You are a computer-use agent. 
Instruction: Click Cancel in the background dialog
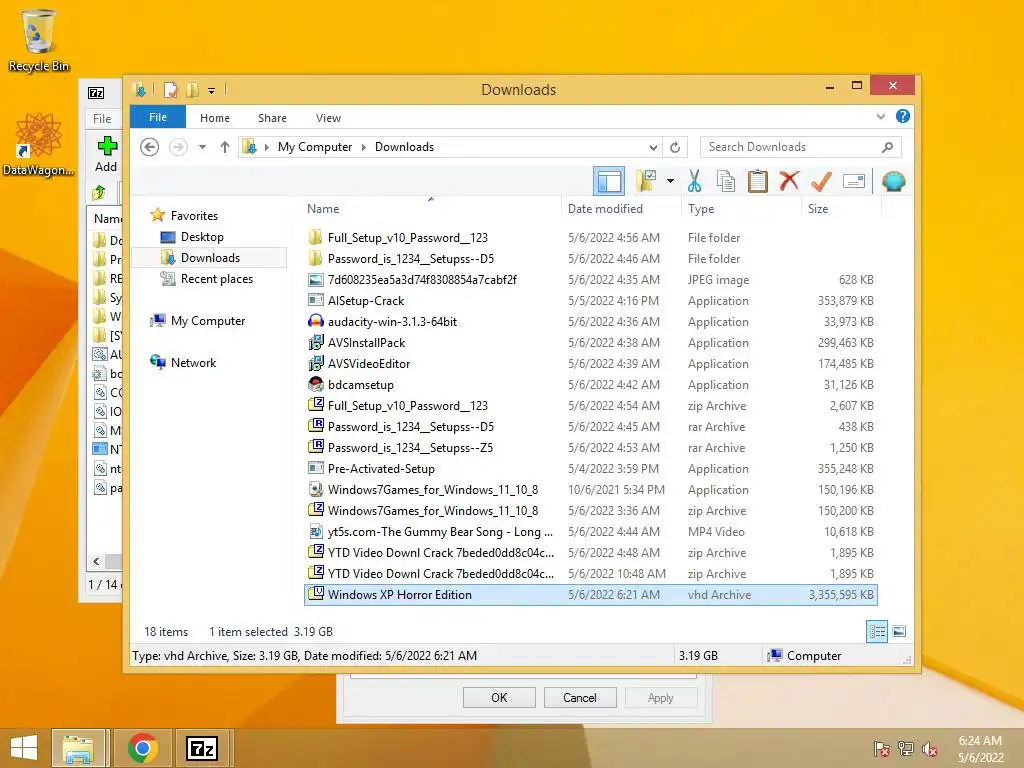579,697
